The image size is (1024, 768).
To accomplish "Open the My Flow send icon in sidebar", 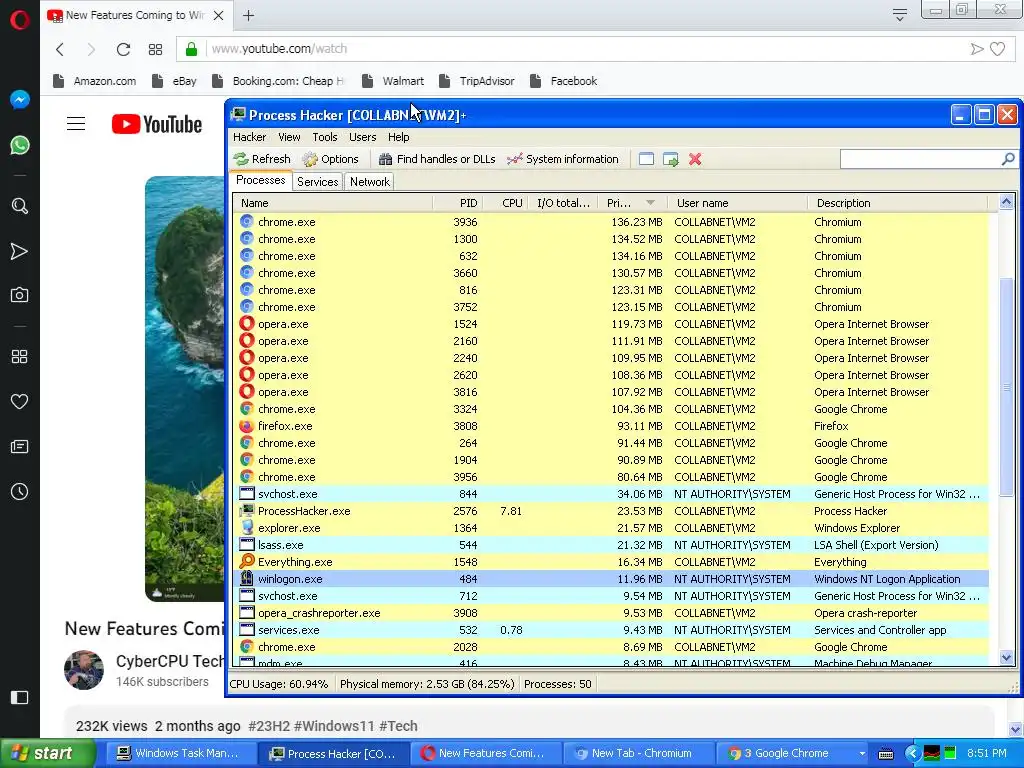I will pos(20,251).
